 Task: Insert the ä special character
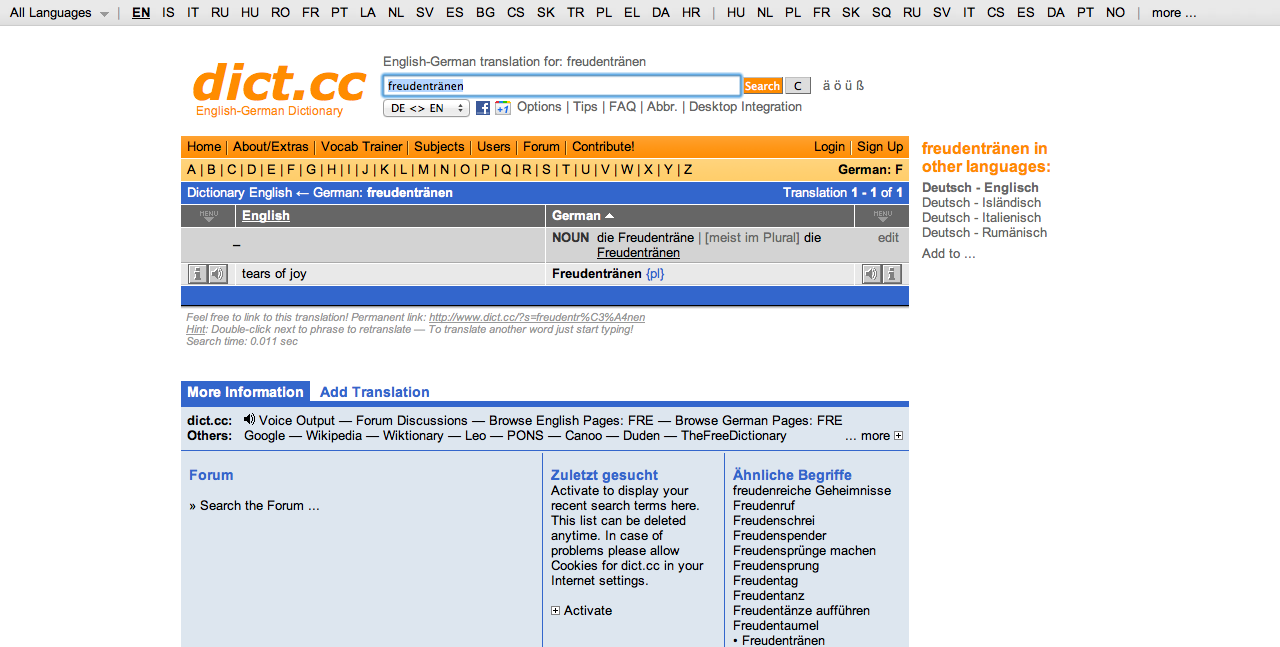pos(826,86)
